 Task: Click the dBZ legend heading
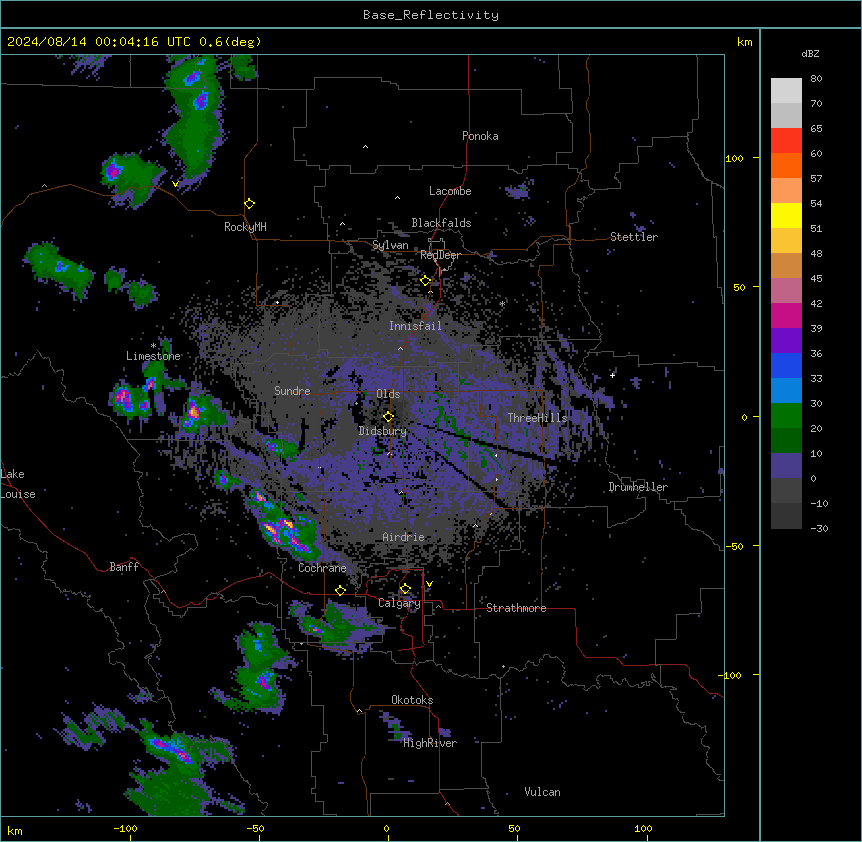tap(810, 53)
